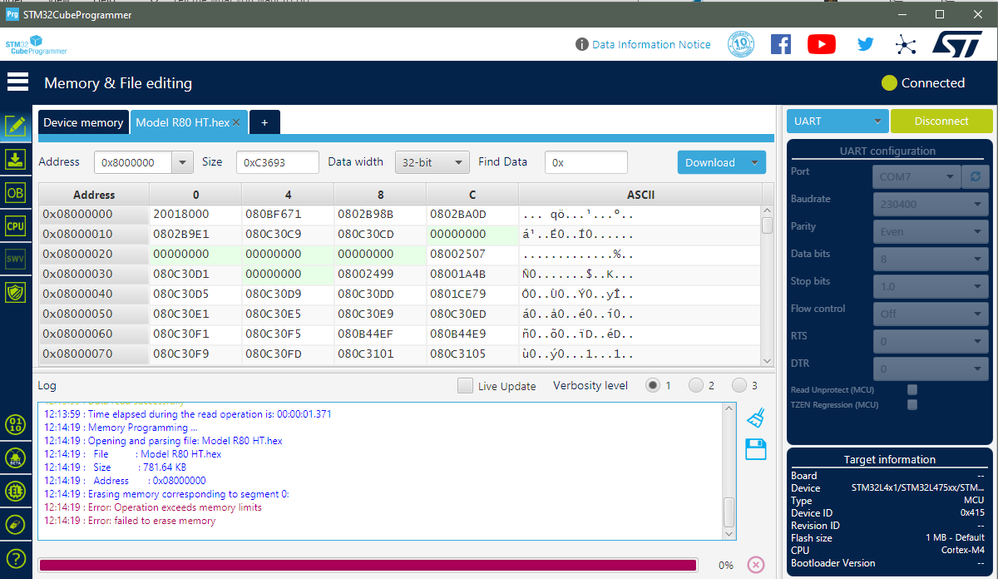Click the Address input field
The height and width of the screenshot is (579, 998).
[x=133, y=162]
